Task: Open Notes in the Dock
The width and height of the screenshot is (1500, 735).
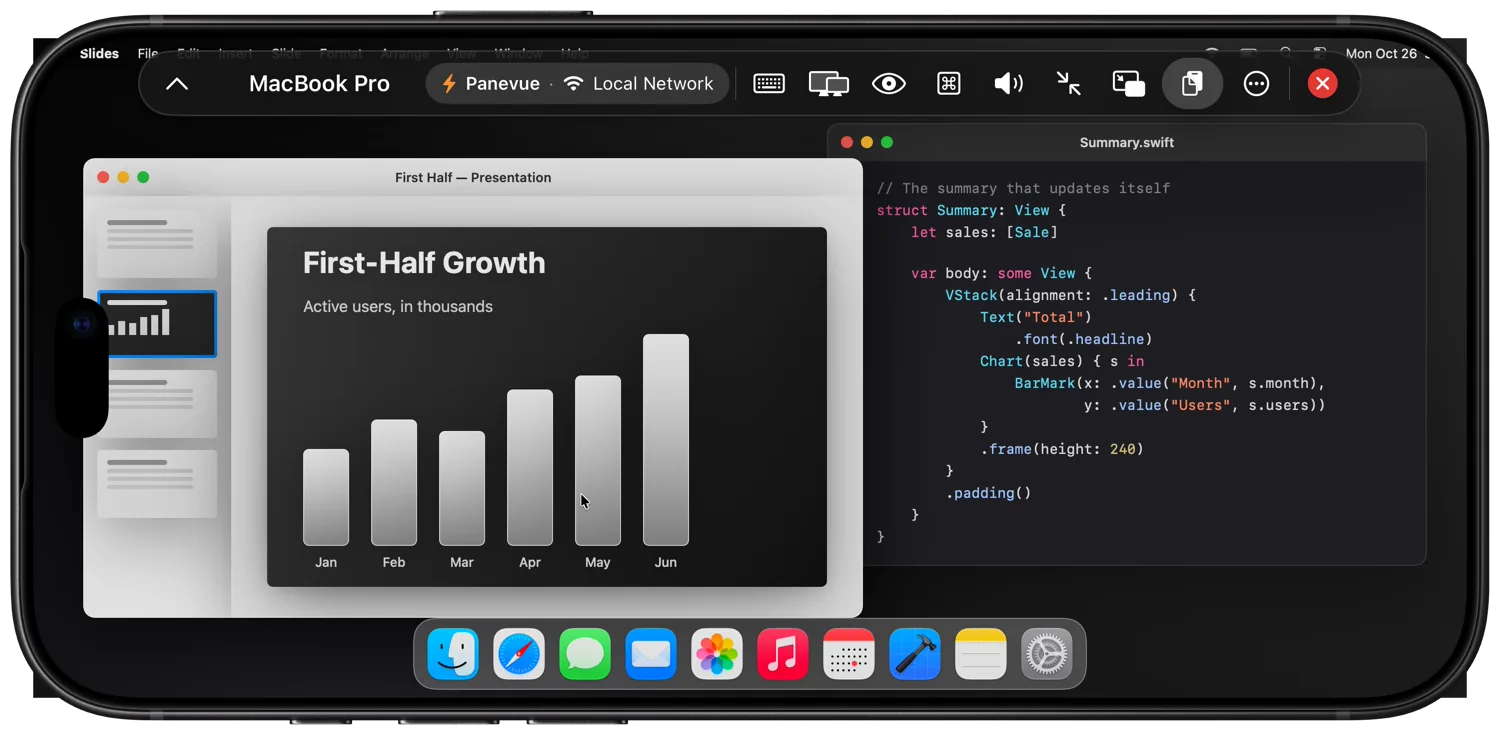Action: pyautogui.click(x=981, y=655)
